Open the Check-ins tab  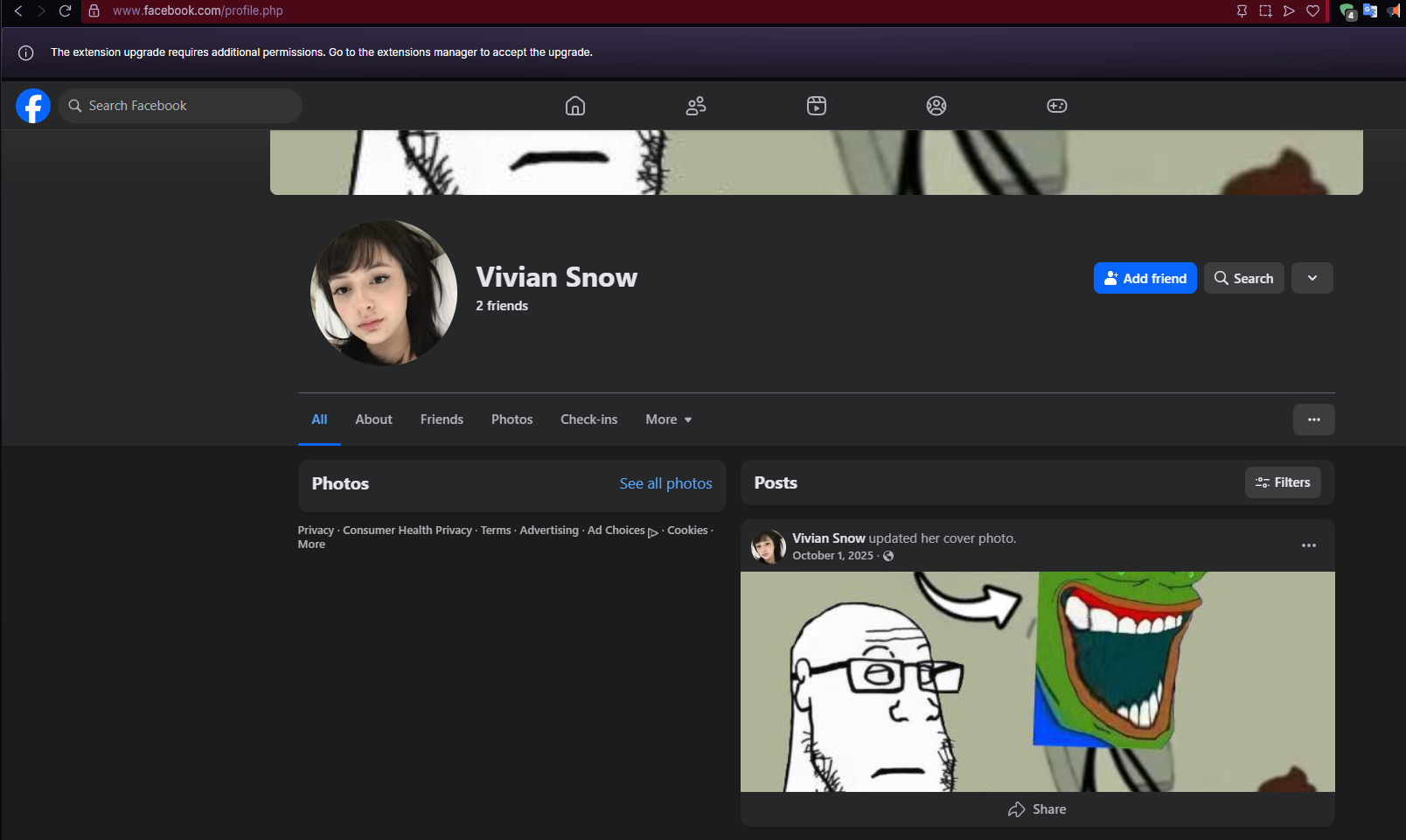(x=588, y=420)
